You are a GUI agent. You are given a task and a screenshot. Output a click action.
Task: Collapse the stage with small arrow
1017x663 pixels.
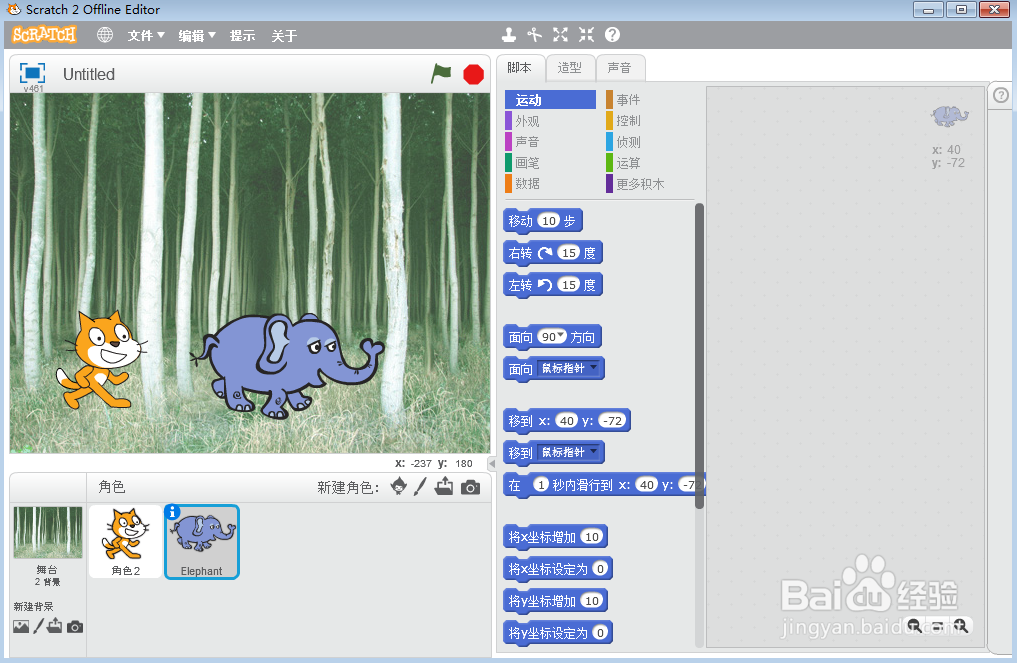(492, 463)
